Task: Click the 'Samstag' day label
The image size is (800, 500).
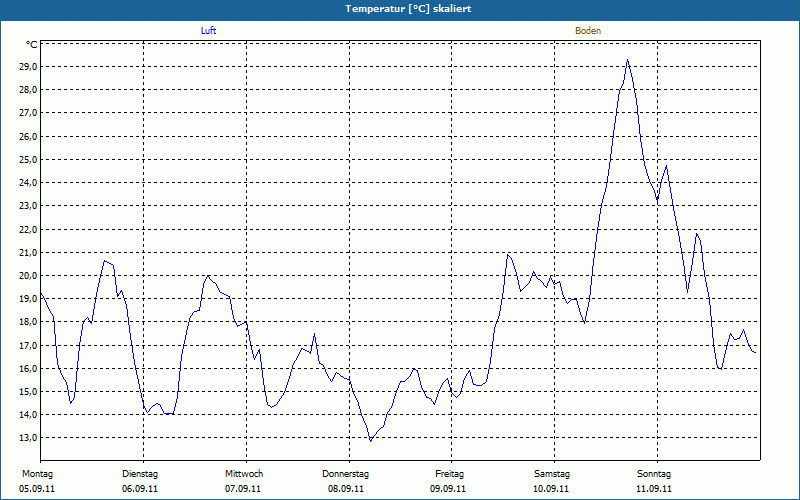Action: coord(552,474)
